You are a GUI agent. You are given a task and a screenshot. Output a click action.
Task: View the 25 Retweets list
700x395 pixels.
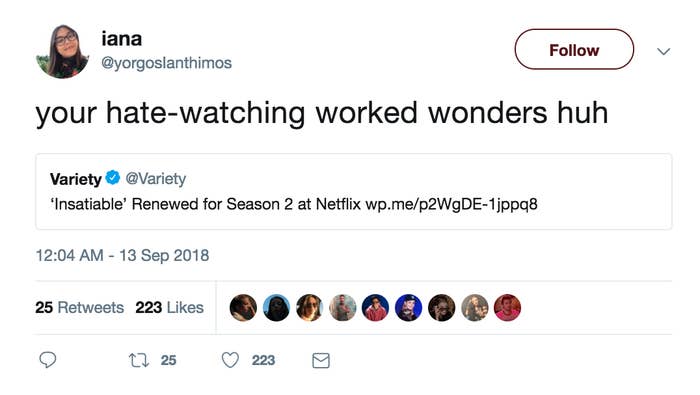pos(79,308)
